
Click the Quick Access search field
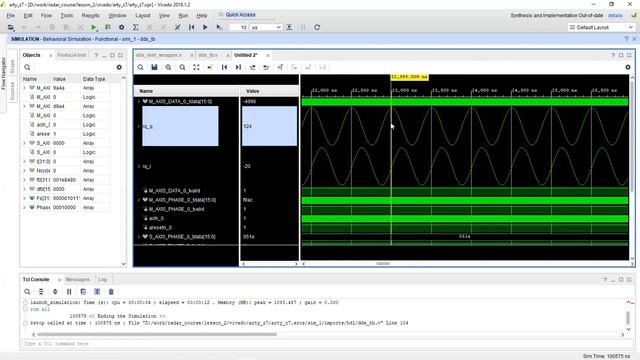click(x=247, y=15)
